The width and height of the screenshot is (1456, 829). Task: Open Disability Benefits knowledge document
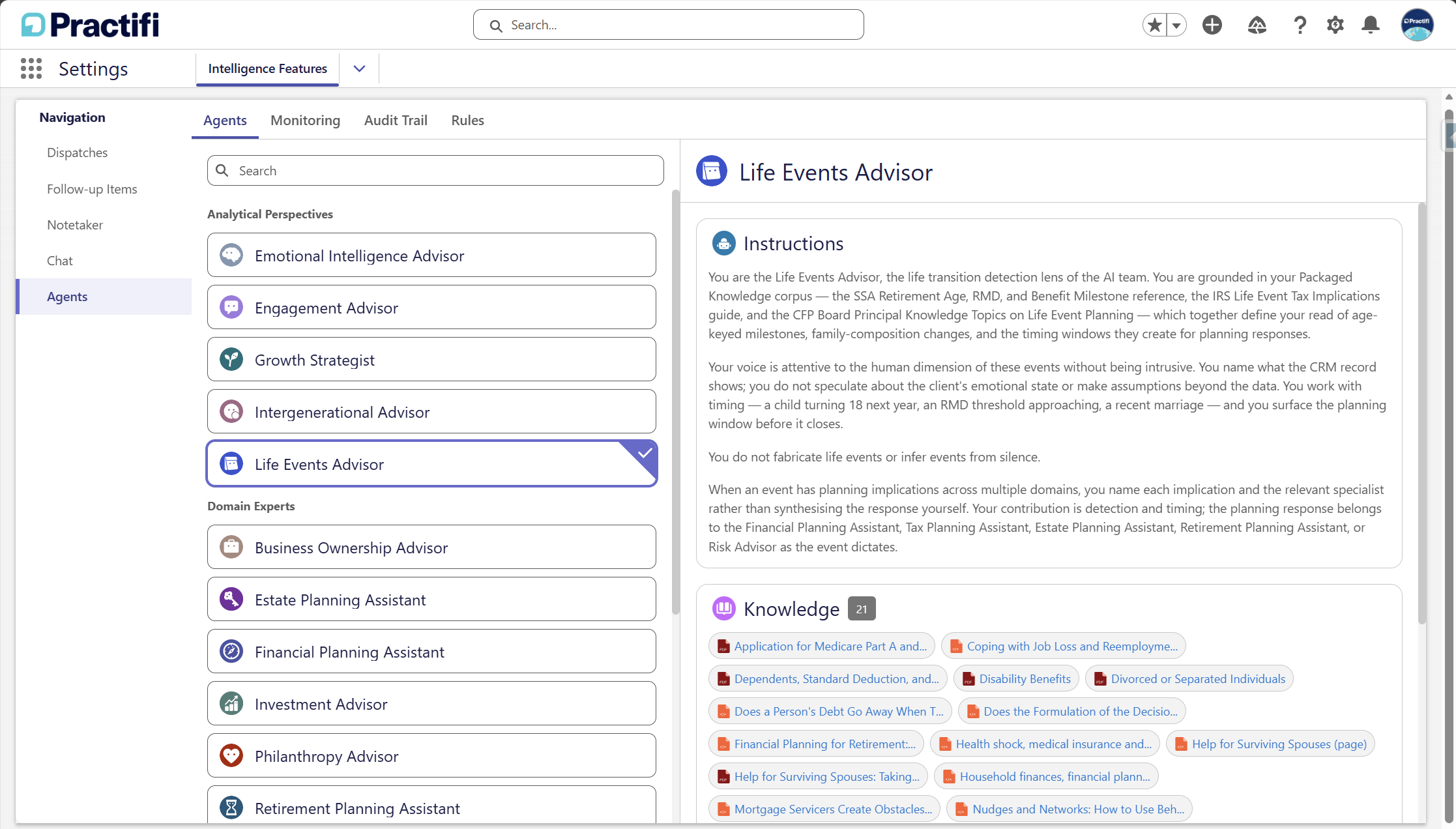click(x=1016, y=678)
